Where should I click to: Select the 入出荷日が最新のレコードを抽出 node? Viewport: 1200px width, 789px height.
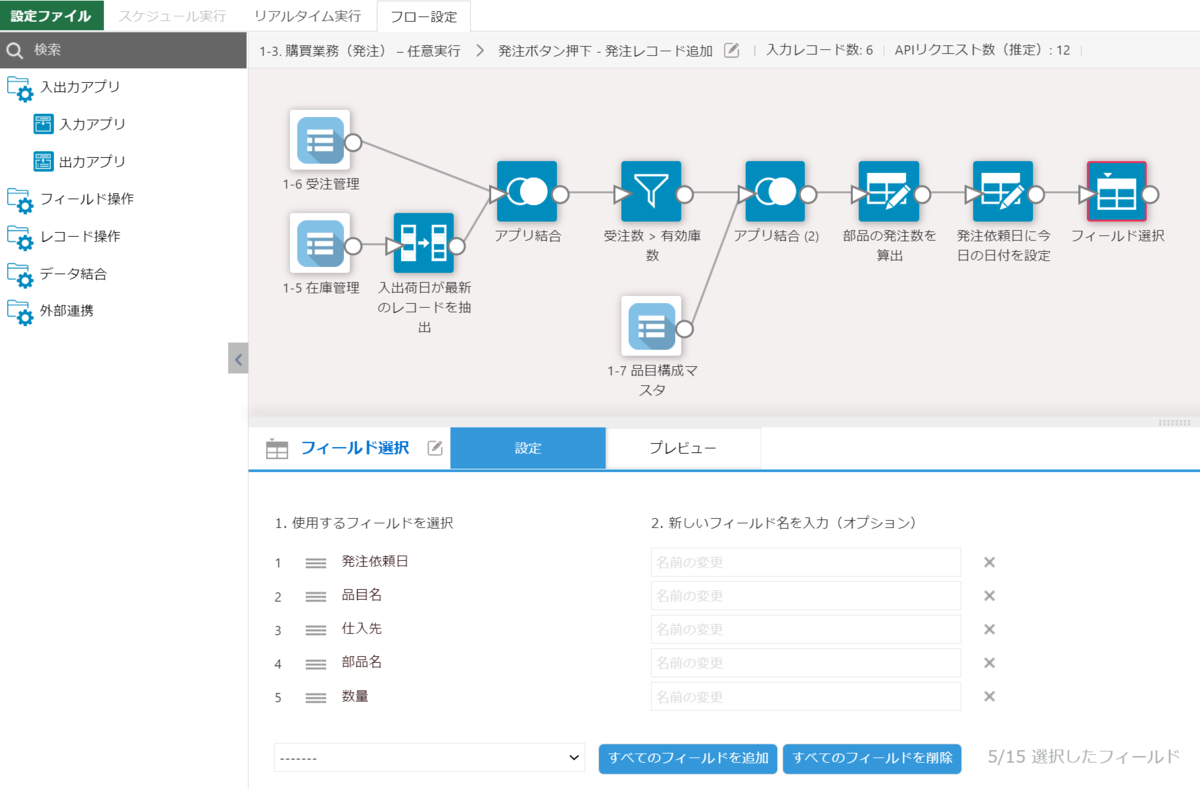(423, 243)
